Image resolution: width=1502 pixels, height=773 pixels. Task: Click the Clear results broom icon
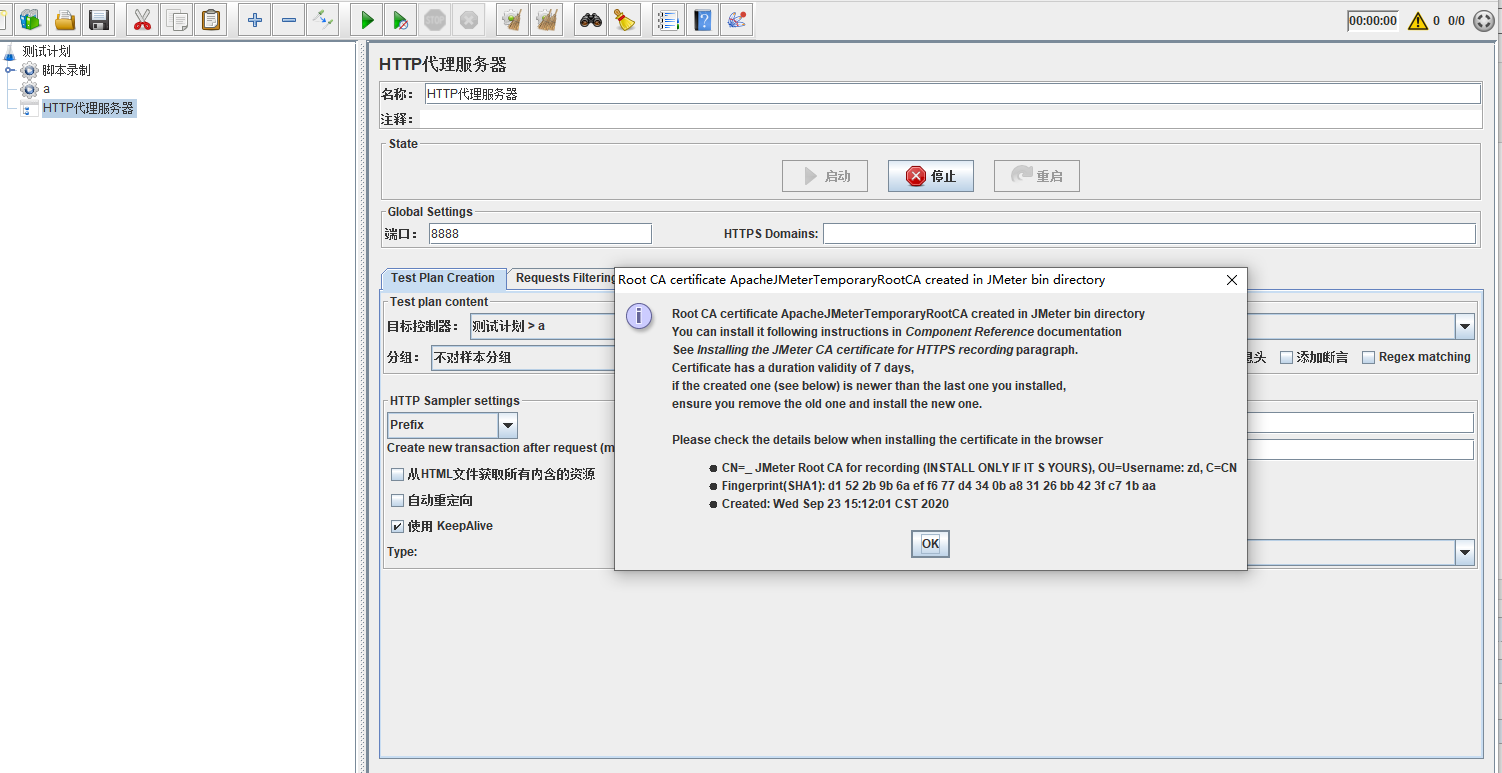(x=513, y=19)
